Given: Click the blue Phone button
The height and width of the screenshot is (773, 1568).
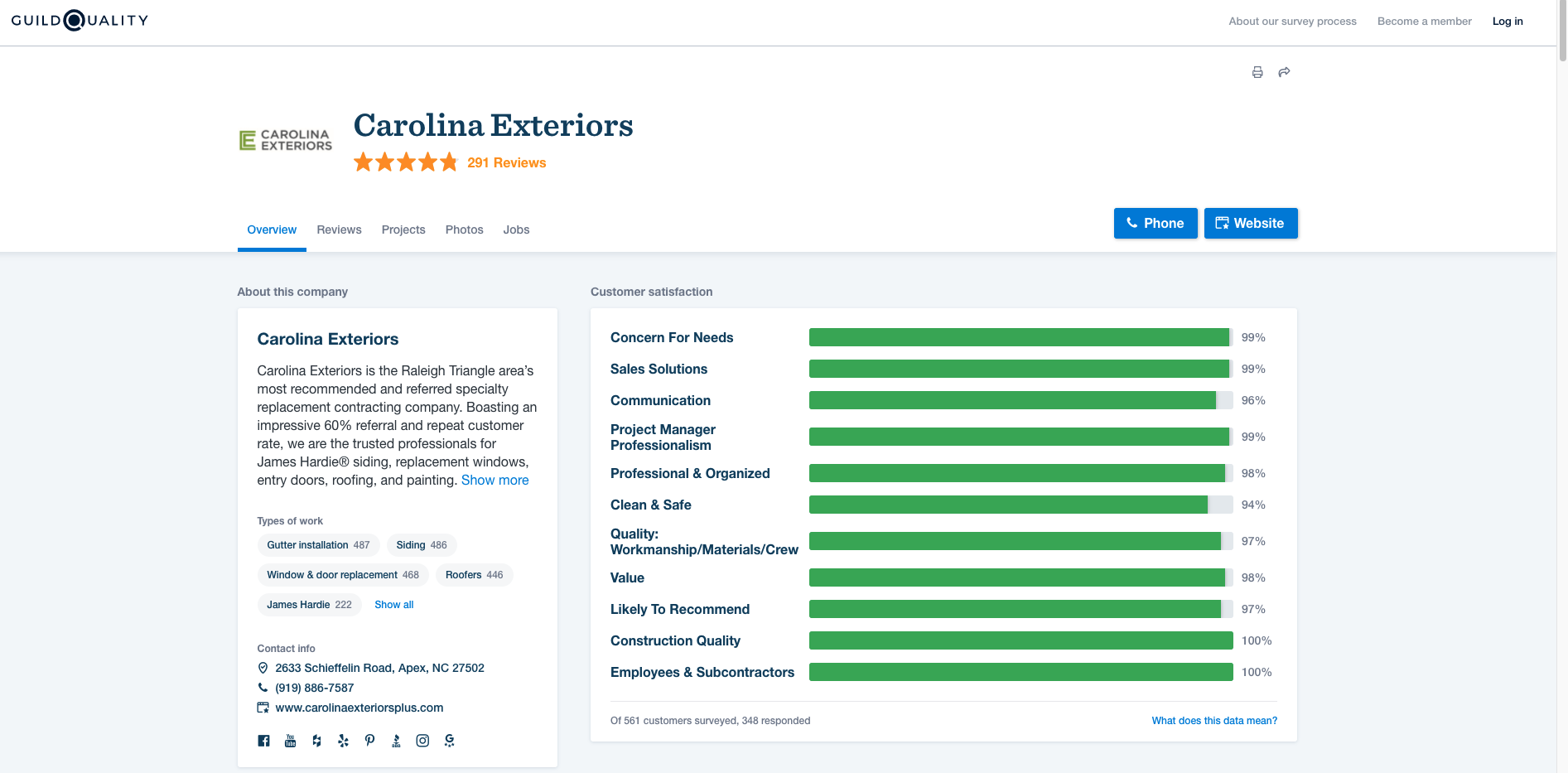Looking at the screenshot, I should click(x=1155, y=223).
